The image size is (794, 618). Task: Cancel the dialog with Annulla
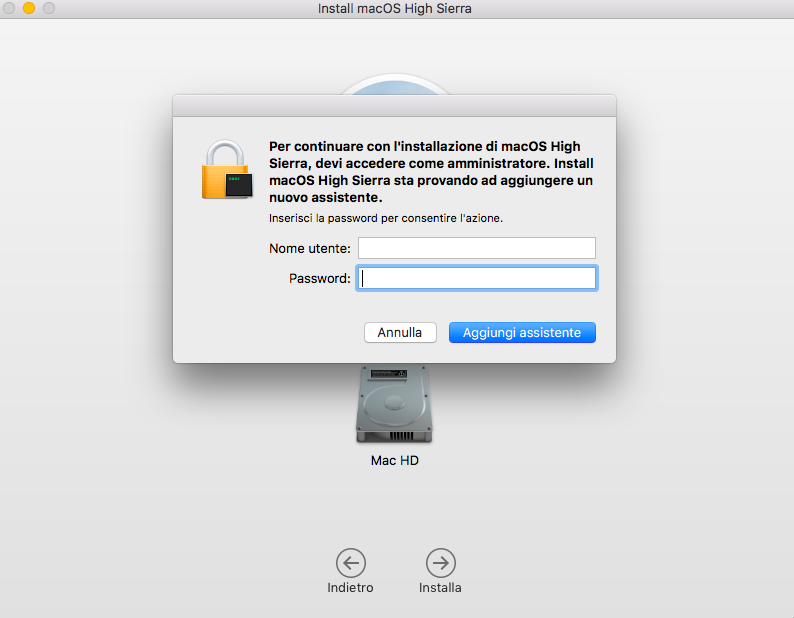point(400,333)
